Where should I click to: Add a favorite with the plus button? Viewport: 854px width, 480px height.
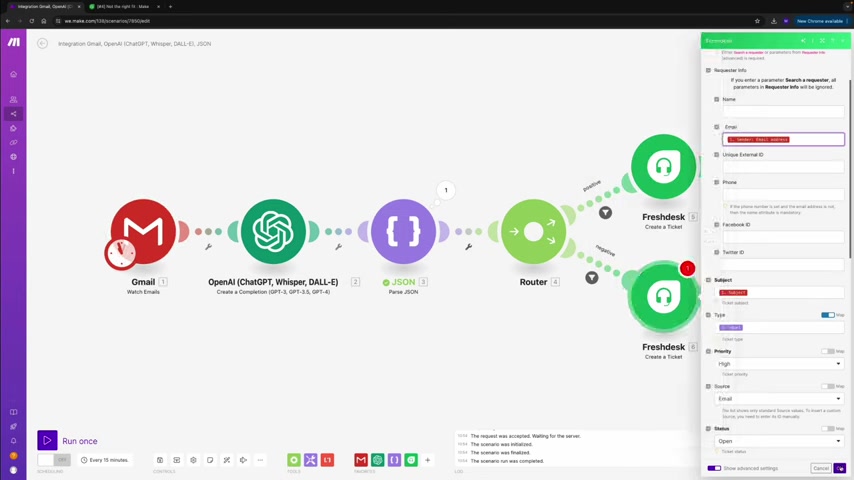point(428,460)
